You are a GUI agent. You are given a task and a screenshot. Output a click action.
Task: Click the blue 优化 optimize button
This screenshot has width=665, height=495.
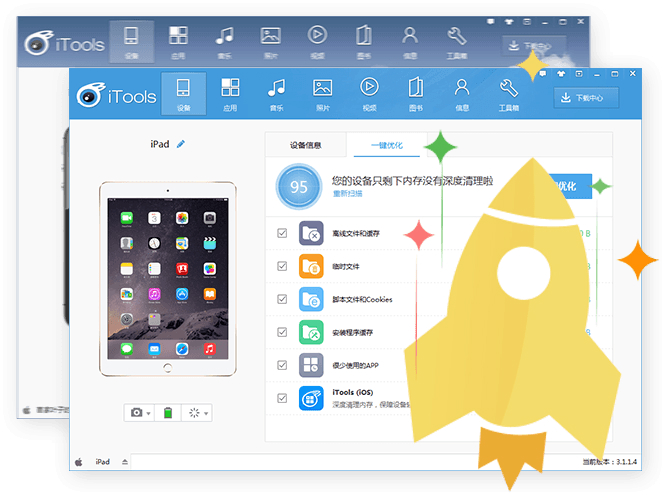(570, 186)
